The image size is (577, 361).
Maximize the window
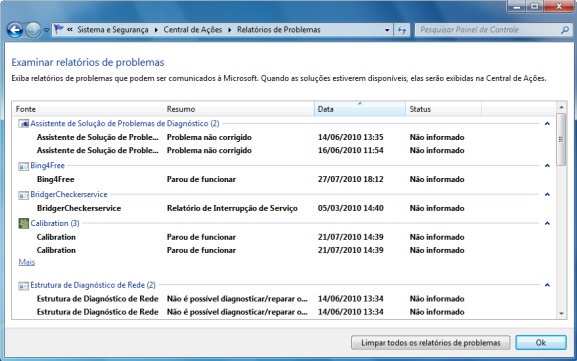coord(535,7)
